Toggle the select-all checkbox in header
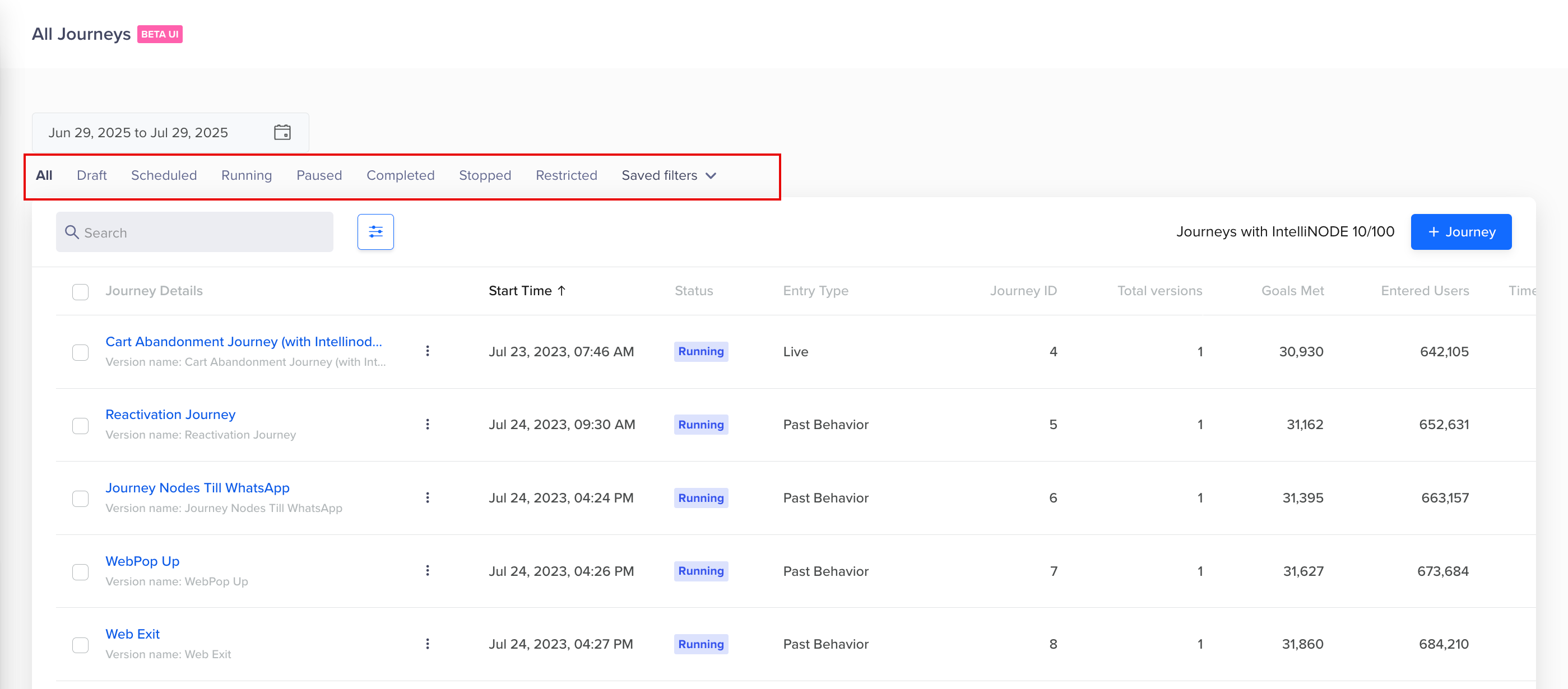This screenshot has width=1568, height=689. [x=80, y=291]
